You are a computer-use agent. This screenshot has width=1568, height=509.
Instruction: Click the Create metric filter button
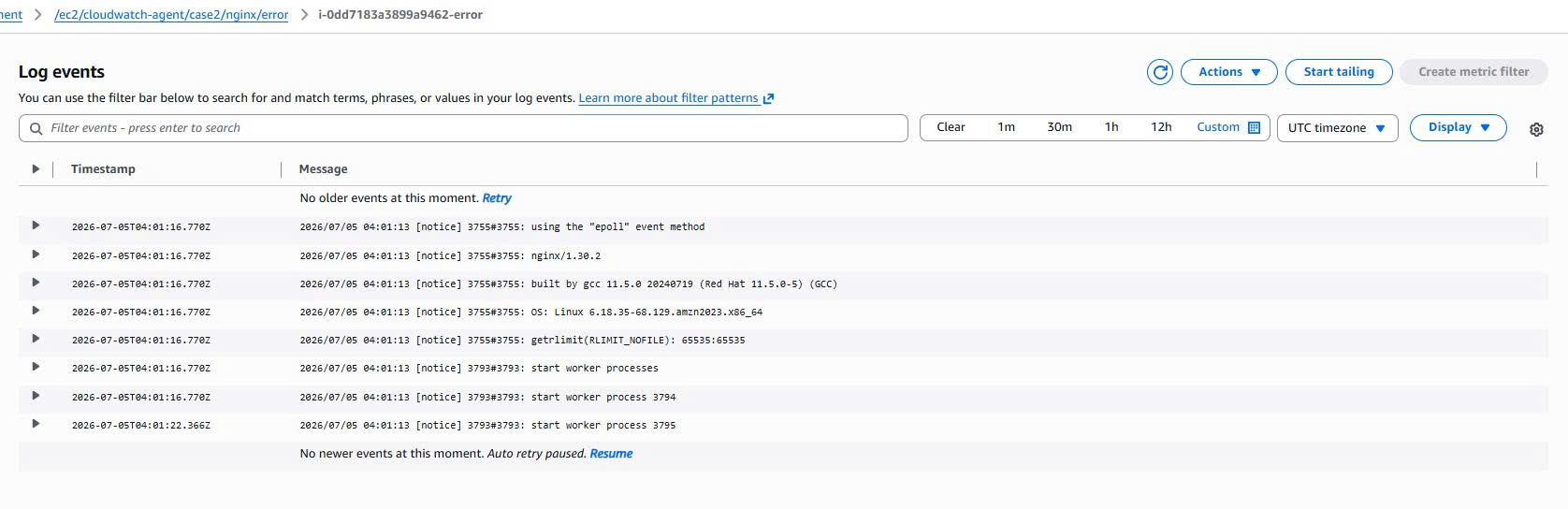(x=1474, y=72)
